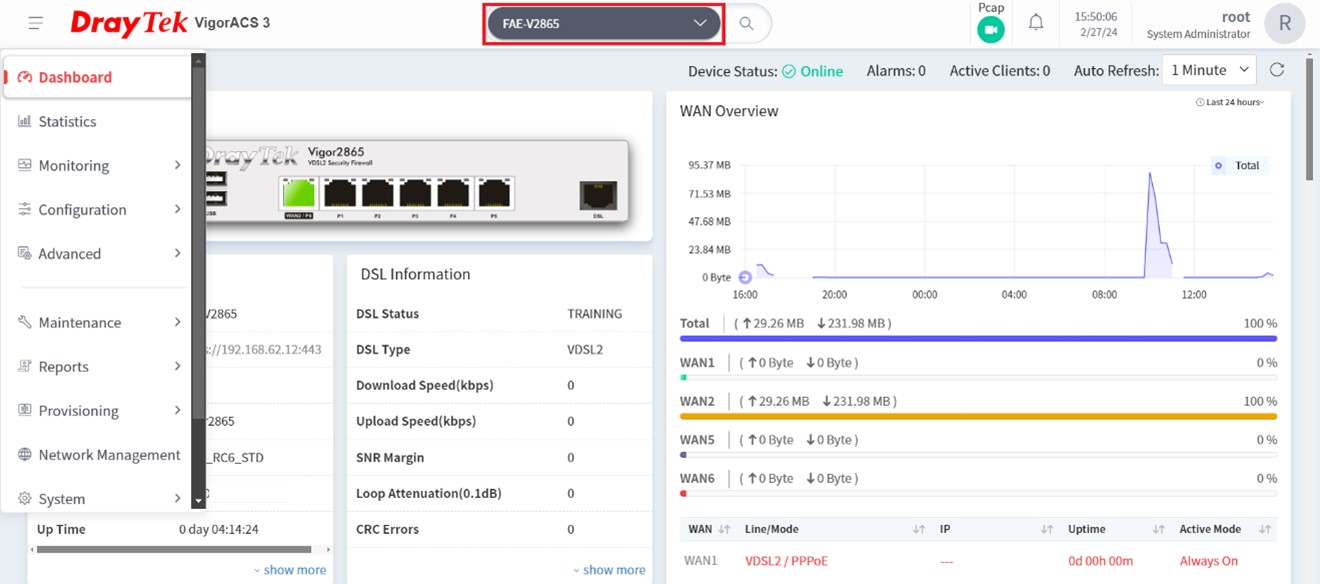Click the page vertical scrollbar
This screenshot has height=584, width=1320.
(x=1311, y=120)
